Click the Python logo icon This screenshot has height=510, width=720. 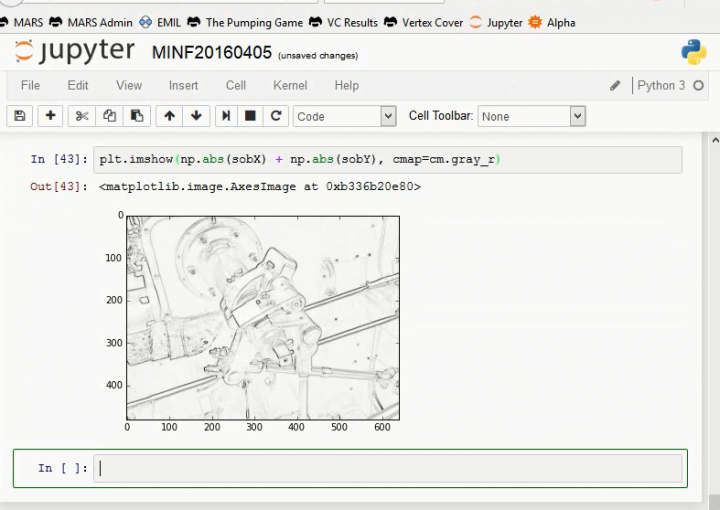click(x=693, y=52)
